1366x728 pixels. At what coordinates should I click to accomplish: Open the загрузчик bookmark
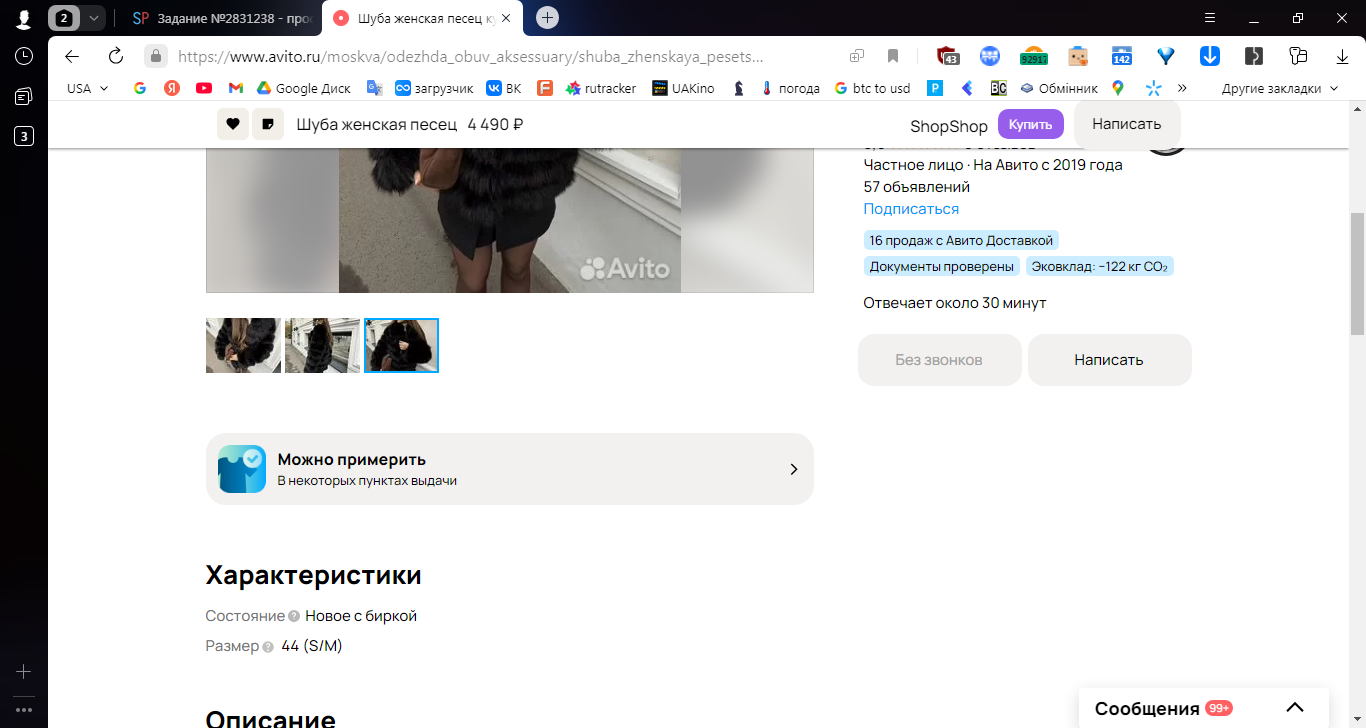coord(435,88)
